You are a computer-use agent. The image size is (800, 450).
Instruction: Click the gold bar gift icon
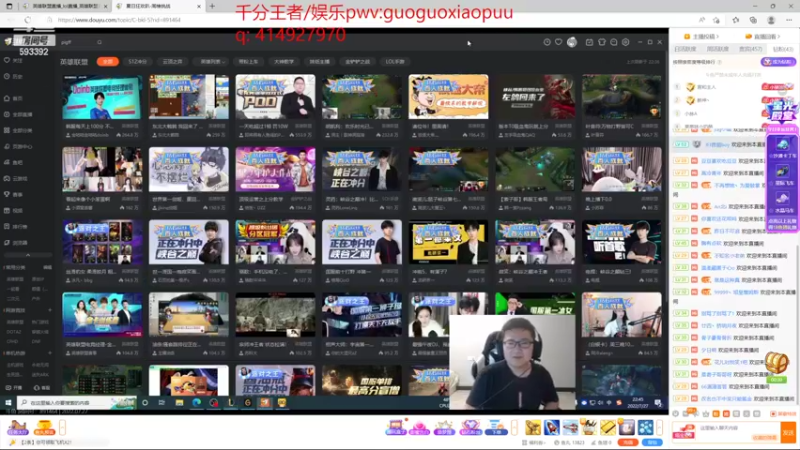(x=608, y=427)
